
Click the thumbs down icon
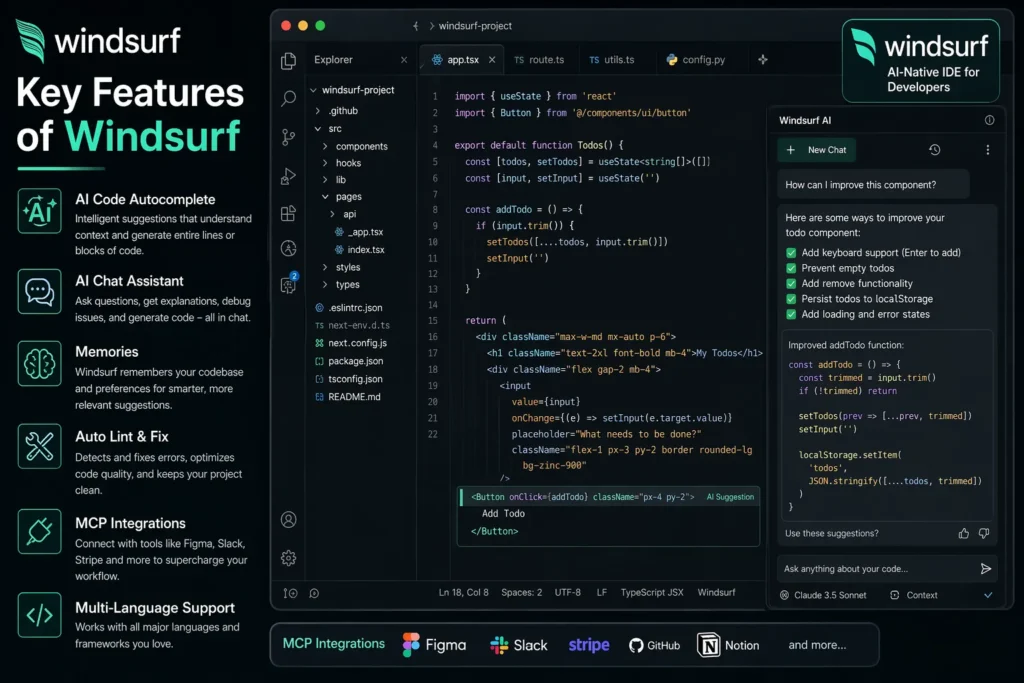(x=984, y=533)
